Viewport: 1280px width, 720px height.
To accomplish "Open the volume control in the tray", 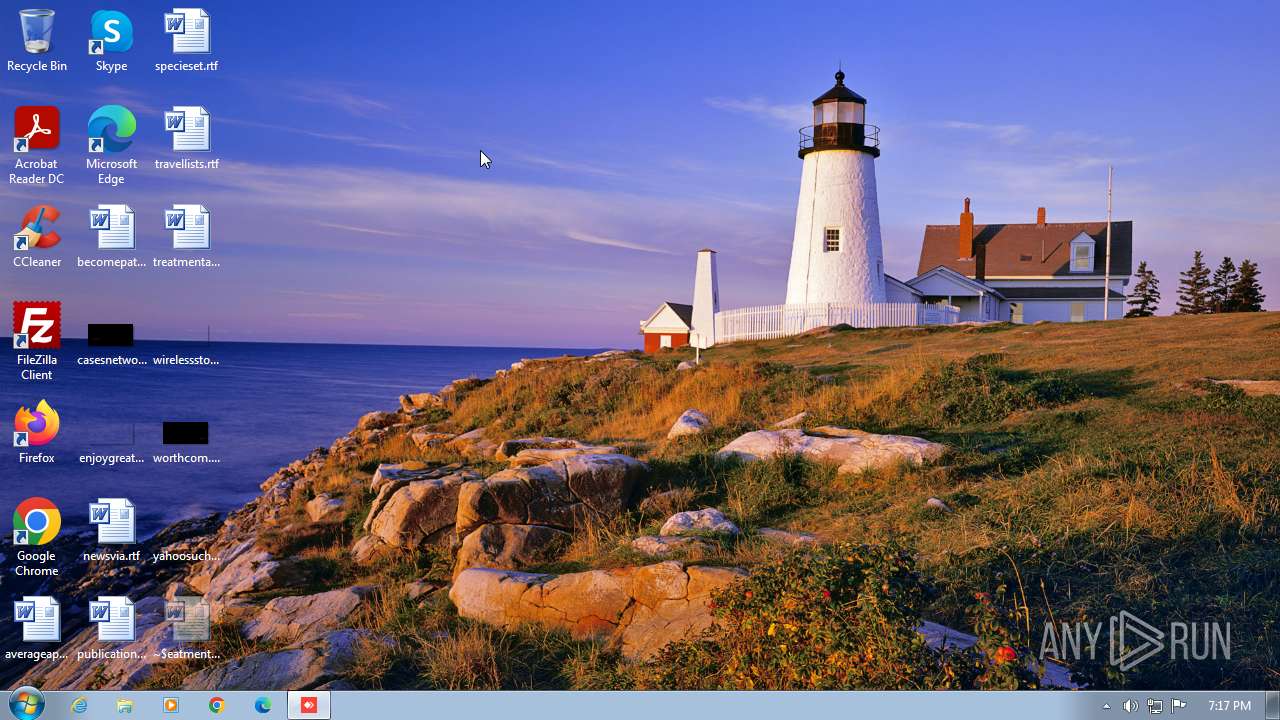I will point(1130,706).
